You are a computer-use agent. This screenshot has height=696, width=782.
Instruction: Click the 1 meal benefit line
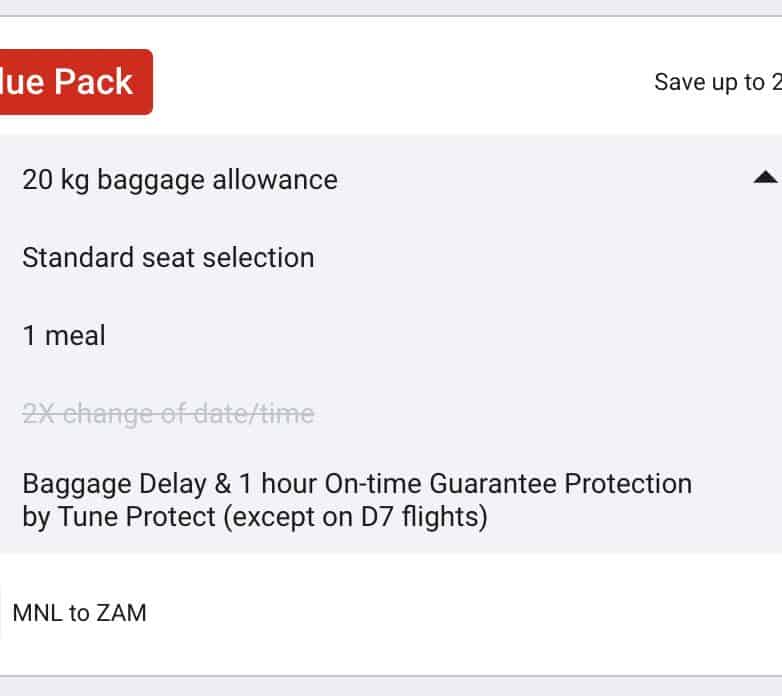[x=64, y=335]
